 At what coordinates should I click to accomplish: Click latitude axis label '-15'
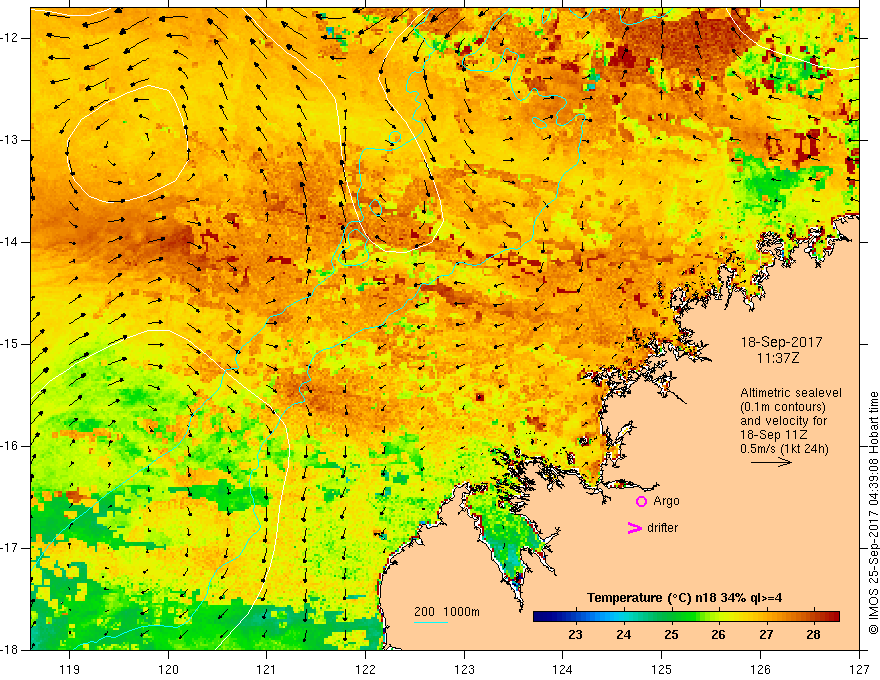click(10, 344)
